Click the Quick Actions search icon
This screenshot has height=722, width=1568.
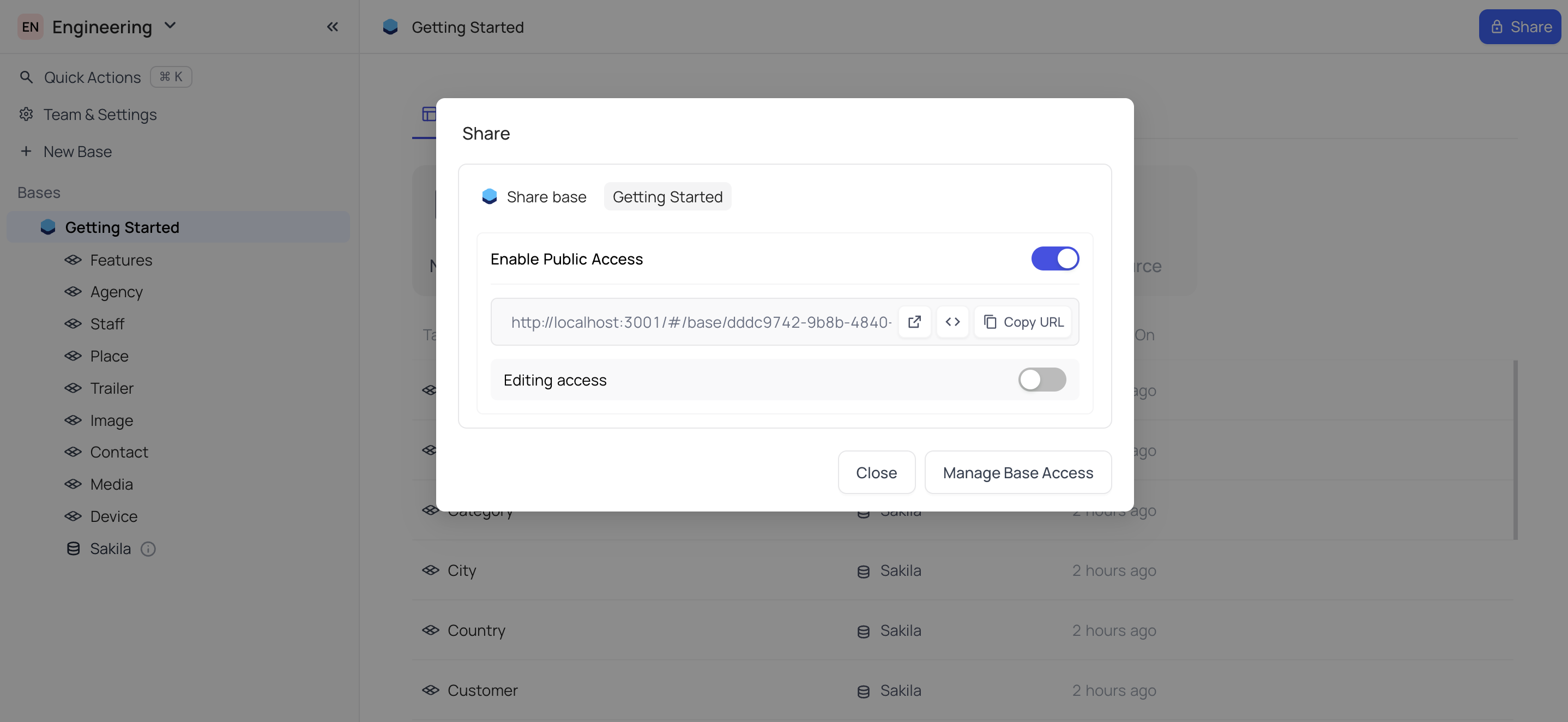pos(26,77)
